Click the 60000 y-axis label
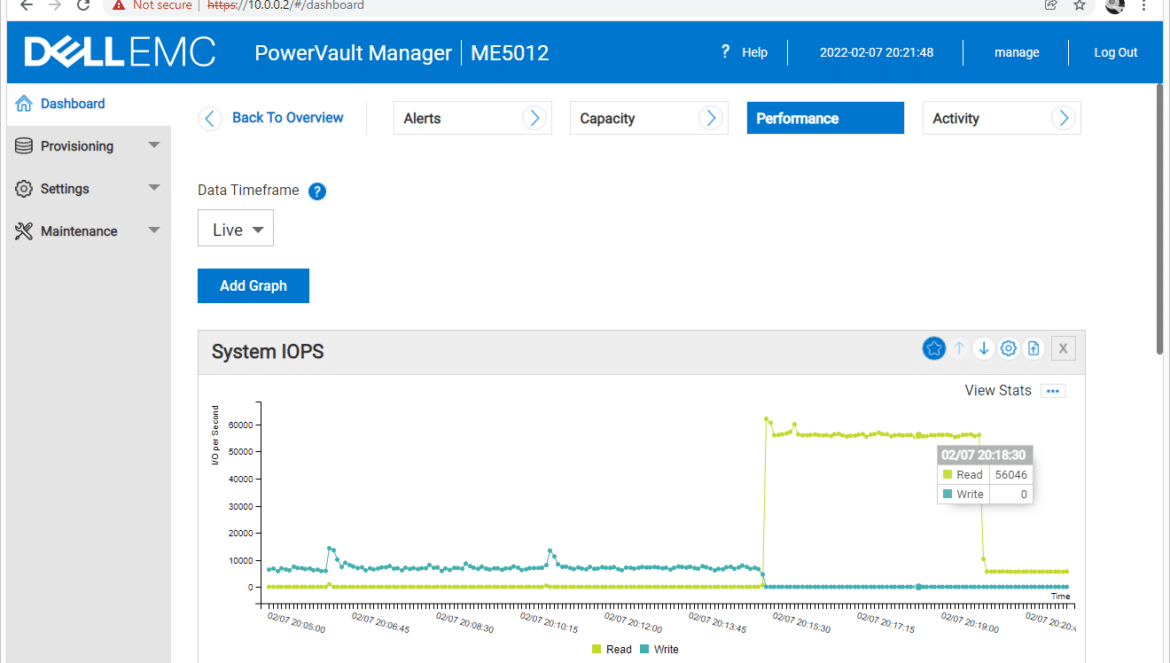This screenshot has width=1170, height=663. 240,425
